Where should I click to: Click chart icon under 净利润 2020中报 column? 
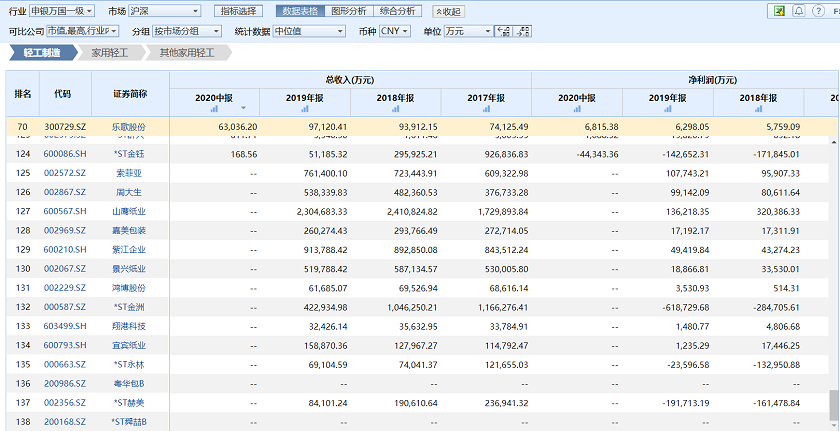click(576, 108)
